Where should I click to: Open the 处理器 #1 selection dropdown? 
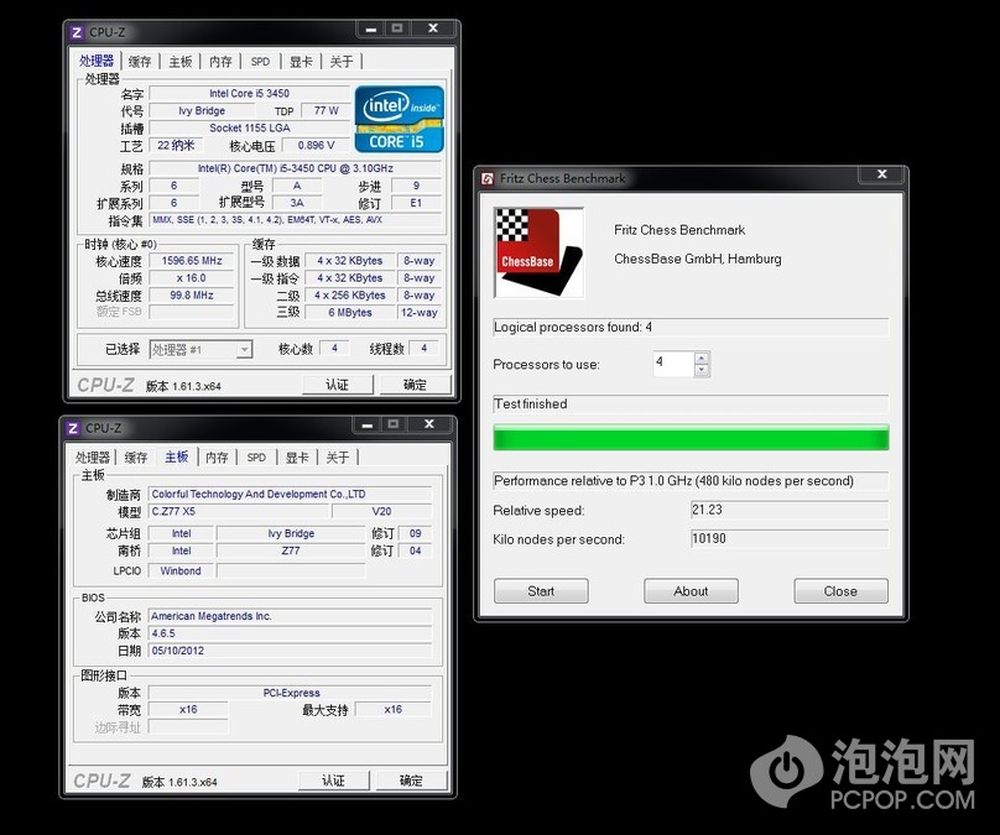click(x=243, y=349)
